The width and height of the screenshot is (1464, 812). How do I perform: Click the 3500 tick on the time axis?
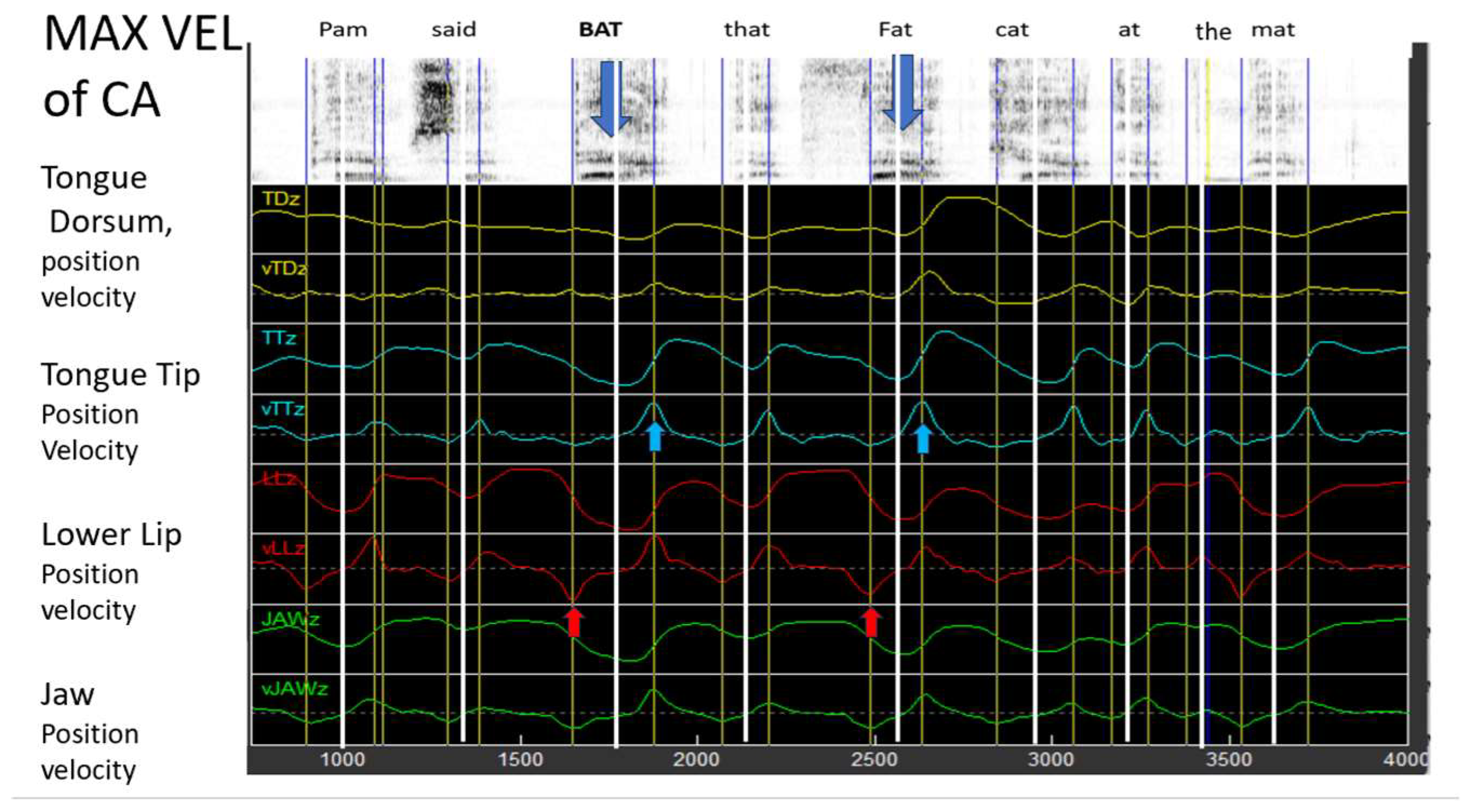tap(1228, 759)
